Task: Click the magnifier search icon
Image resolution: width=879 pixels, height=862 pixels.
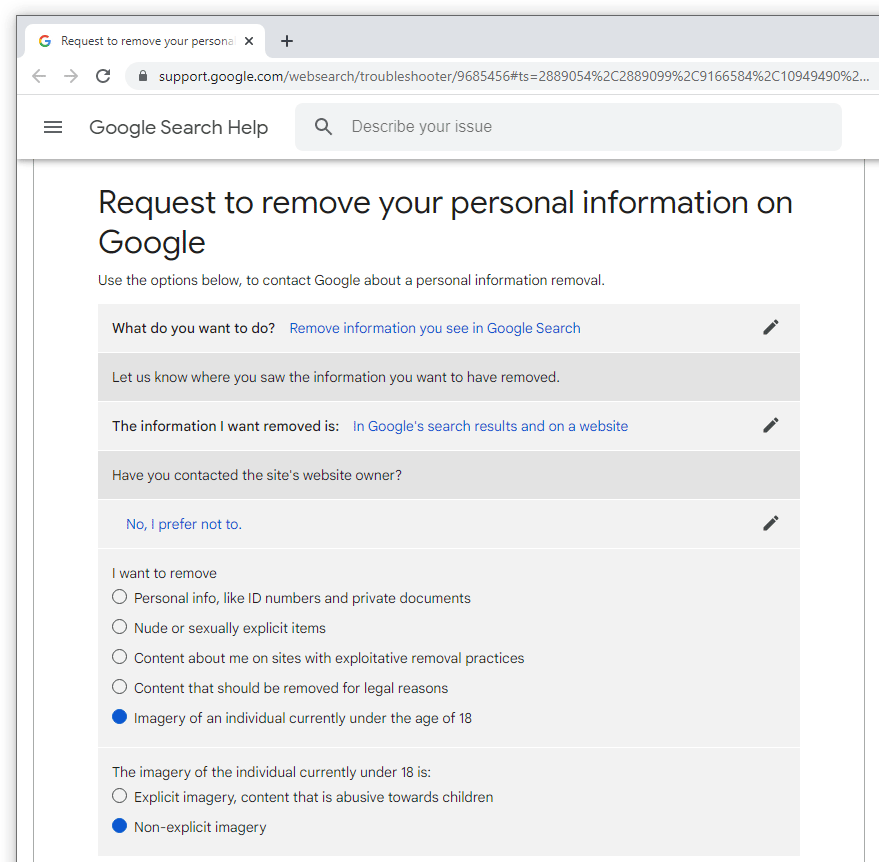Action: pyautogui.click(x=323, y=127)
